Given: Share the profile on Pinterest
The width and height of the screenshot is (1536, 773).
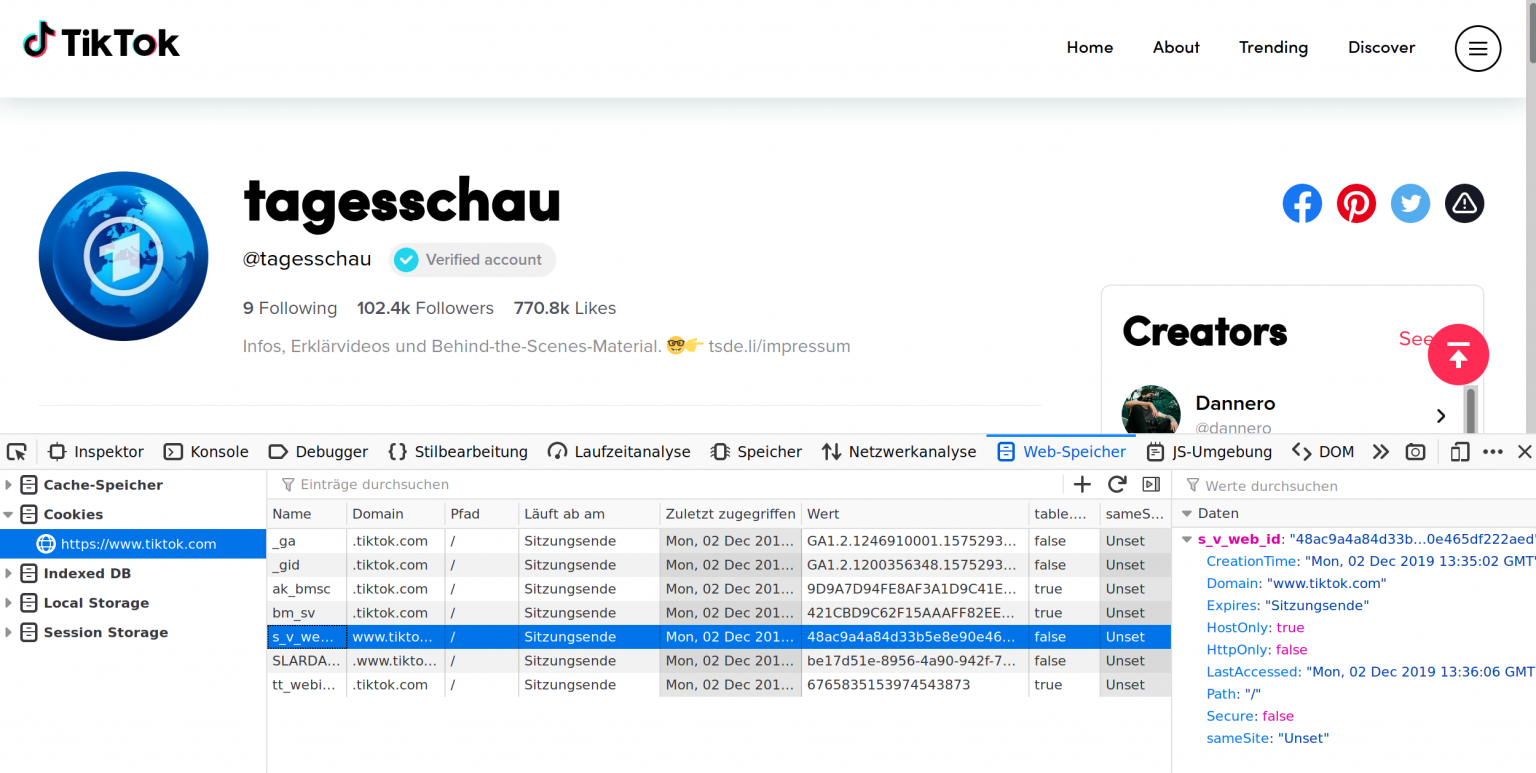Looking at the screenshot, I should (x=1356, y=203).
